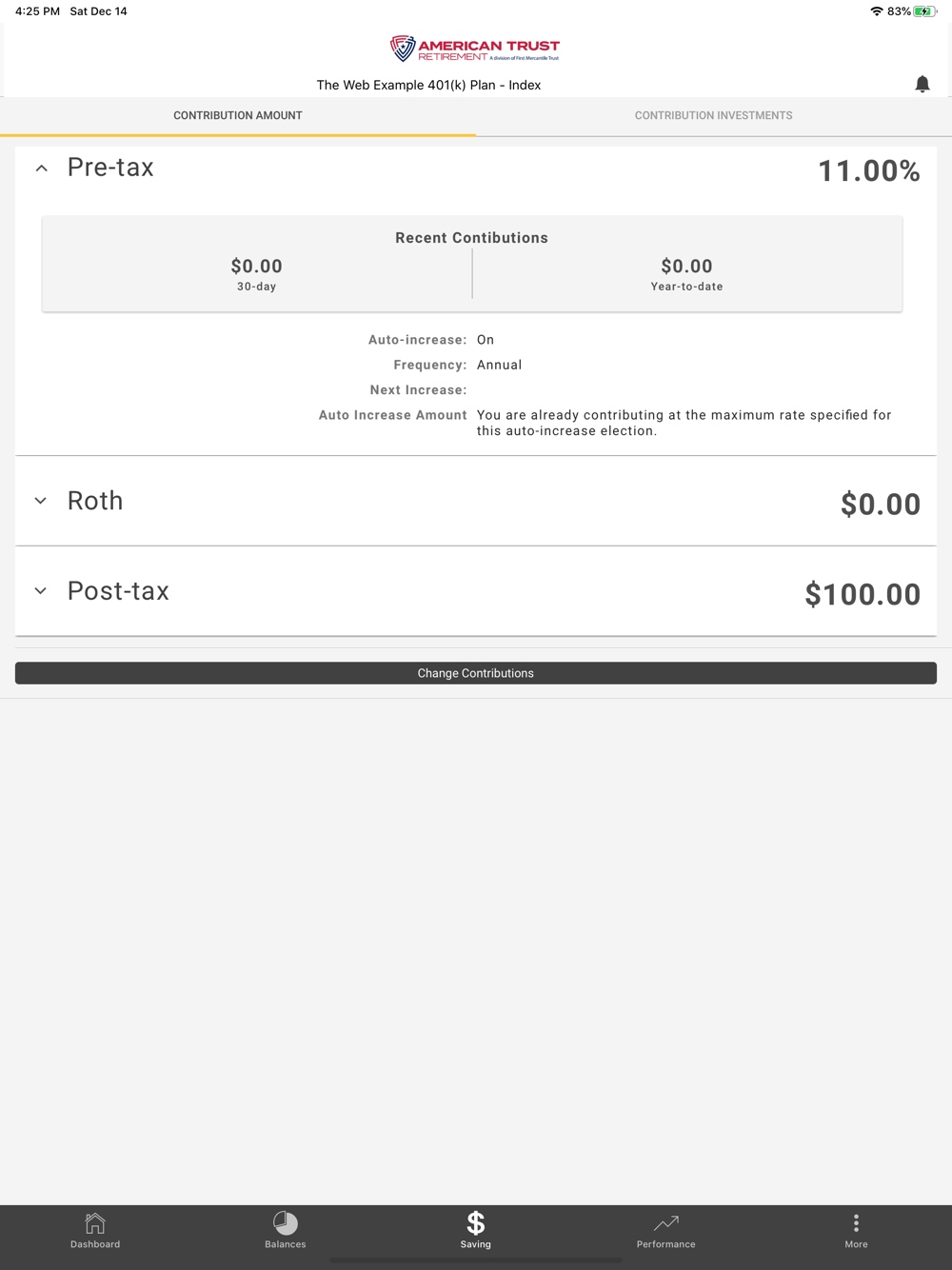Expand the Post-tax section chevron
The height and width of the screenshot is (1270, 952).
point(41,591)
